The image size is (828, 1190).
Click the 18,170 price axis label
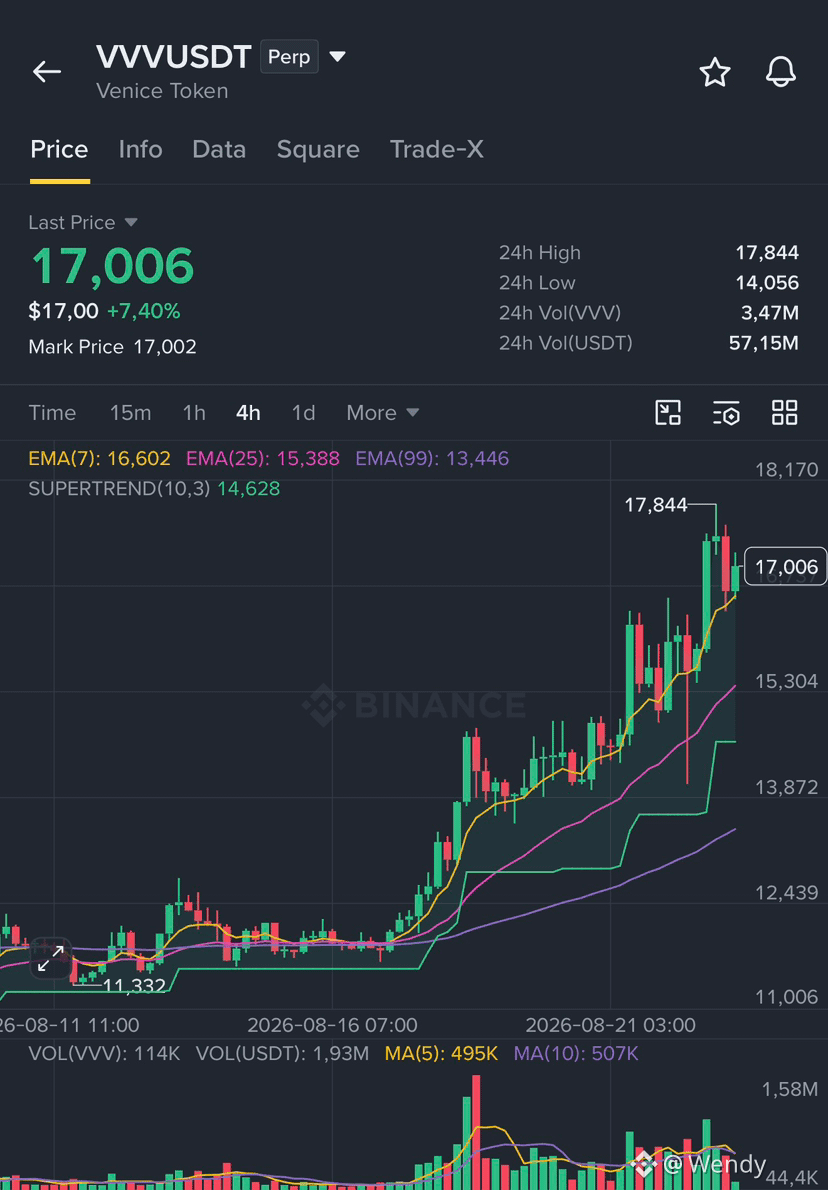[786, 470]
